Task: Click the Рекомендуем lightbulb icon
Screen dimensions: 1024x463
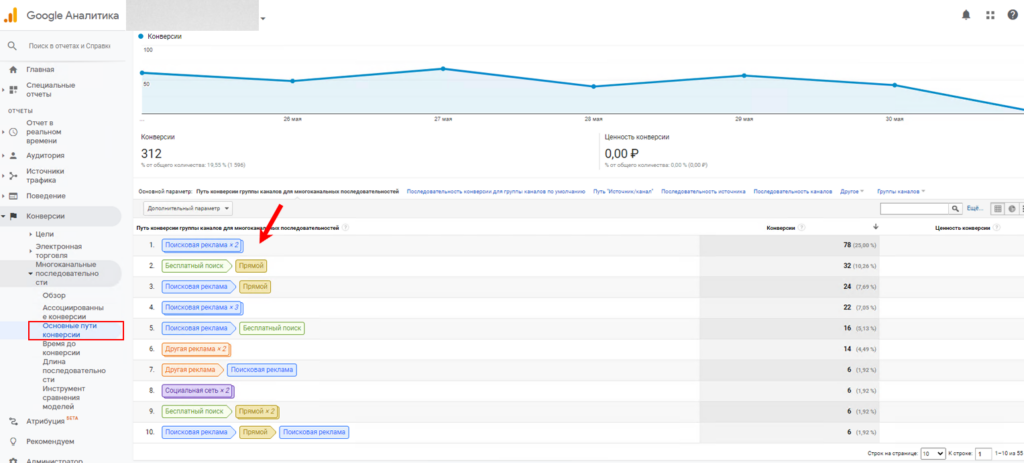Action: [13, 441]
